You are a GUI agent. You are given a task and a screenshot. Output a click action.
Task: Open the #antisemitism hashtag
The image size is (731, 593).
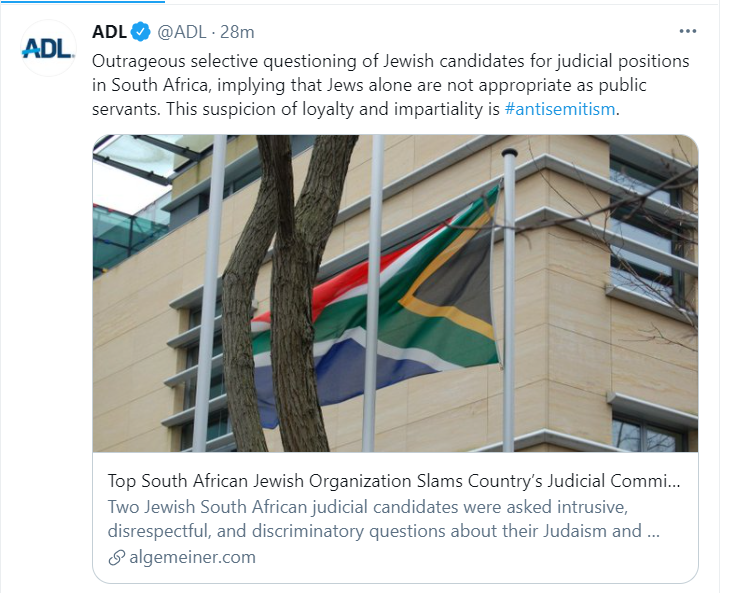coord(560,109)
